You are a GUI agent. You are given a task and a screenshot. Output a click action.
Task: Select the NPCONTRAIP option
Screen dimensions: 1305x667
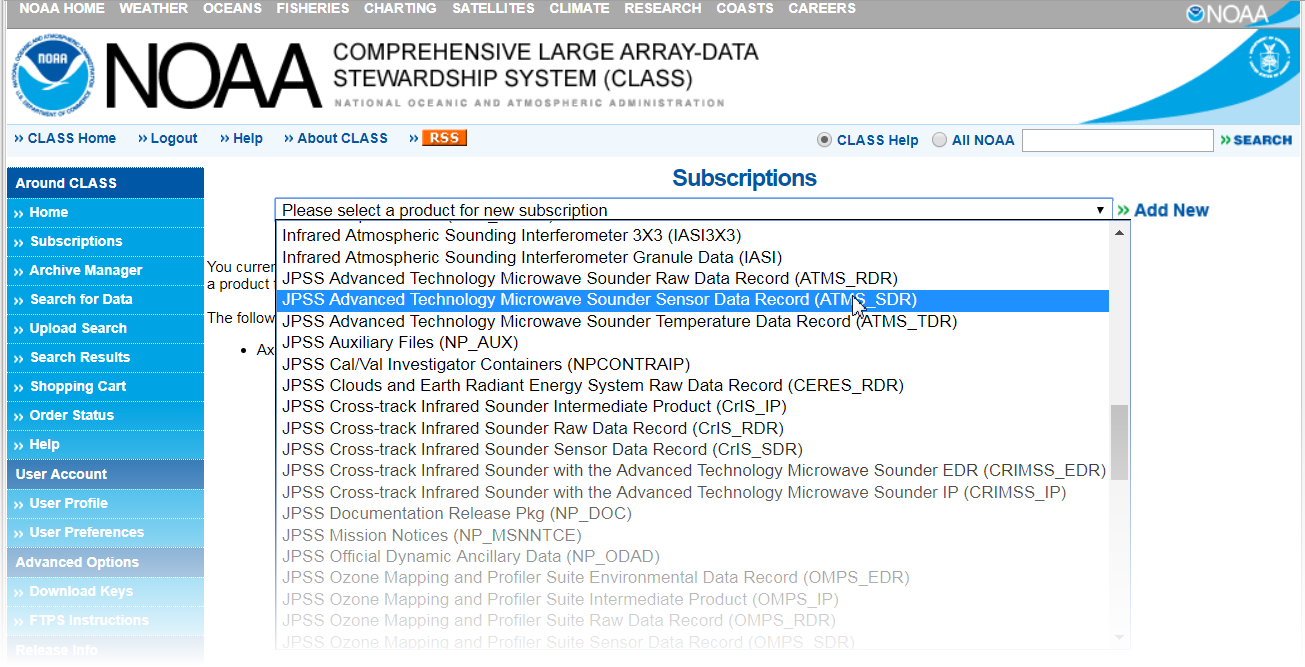692,364
